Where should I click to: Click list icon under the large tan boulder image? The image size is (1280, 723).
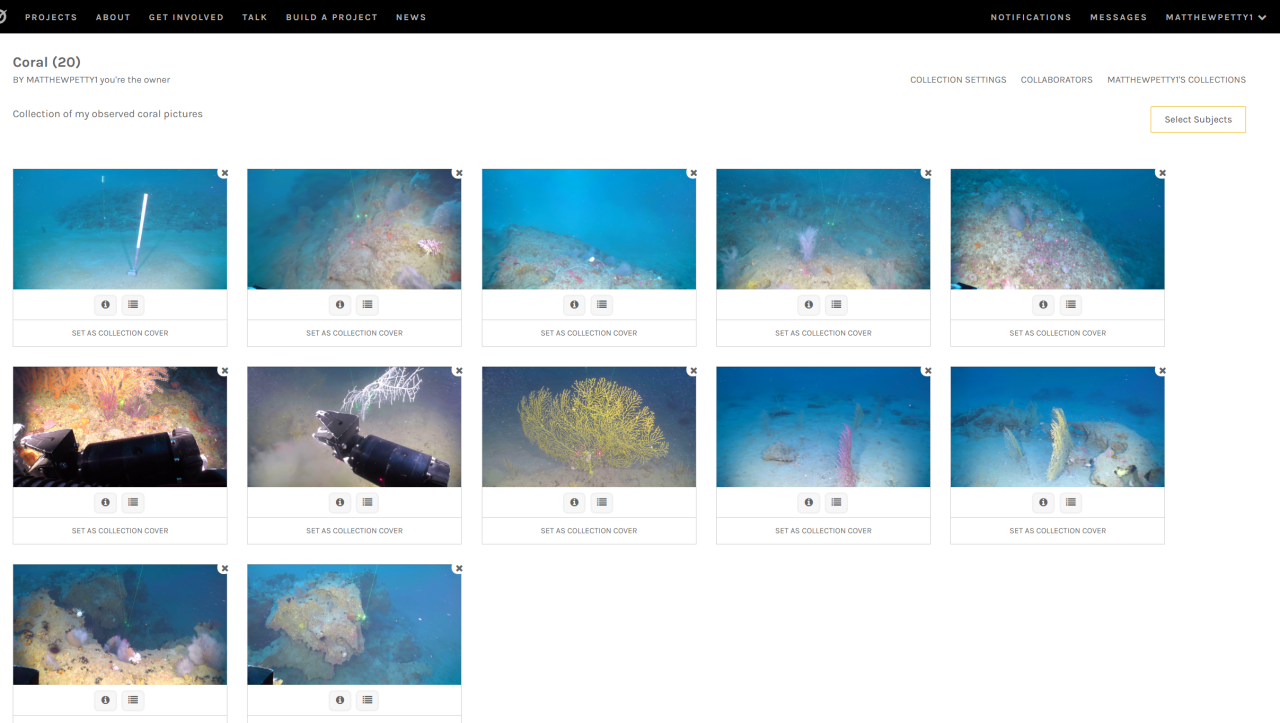pos(368,700)
